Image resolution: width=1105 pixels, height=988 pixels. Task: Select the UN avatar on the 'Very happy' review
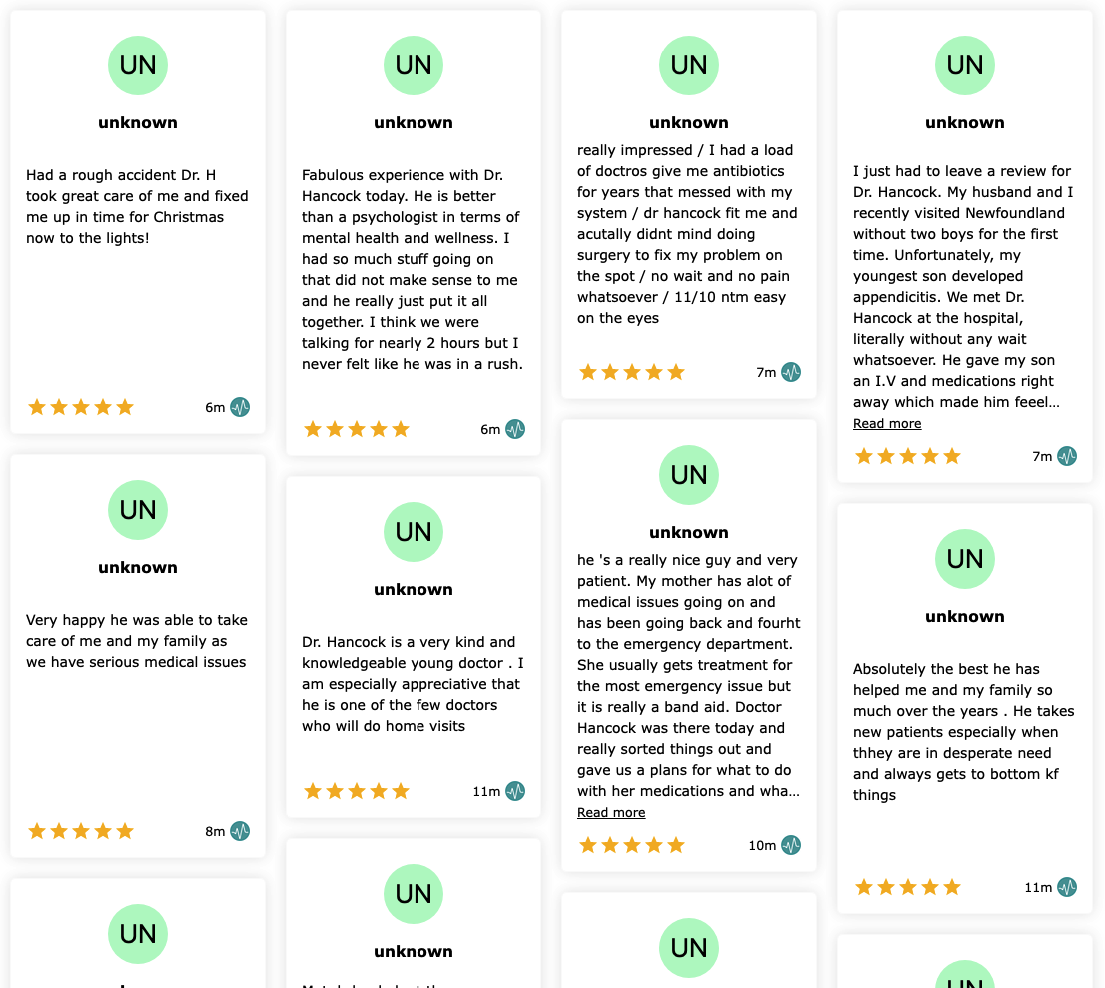pyautogui.click(x=137, y=510)
